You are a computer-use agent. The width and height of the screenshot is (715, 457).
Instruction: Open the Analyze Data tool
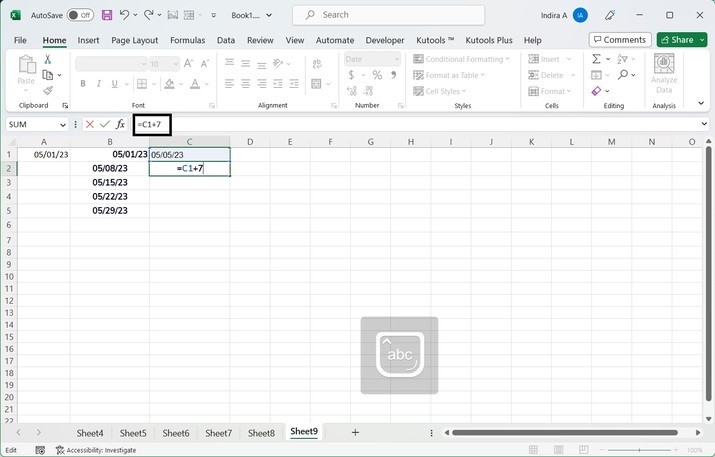664,75
